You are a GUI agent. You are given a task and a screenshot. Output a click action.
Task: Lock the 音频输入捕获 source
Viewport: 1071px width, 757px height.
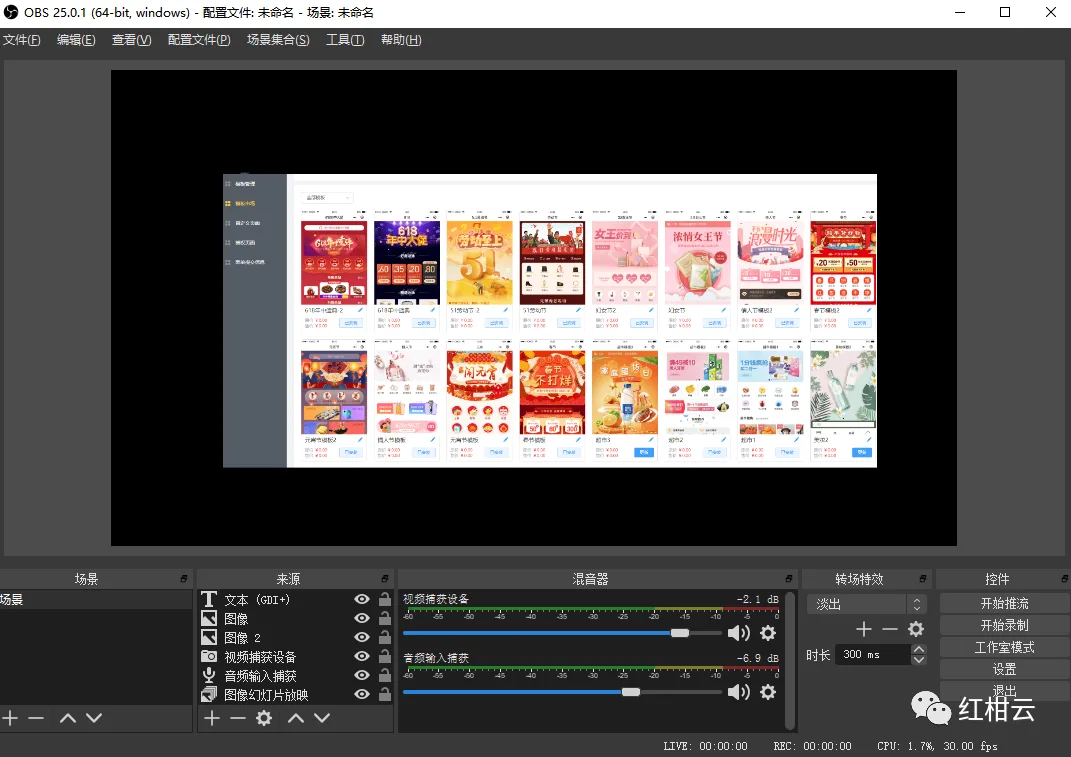(x=385, y=676)
